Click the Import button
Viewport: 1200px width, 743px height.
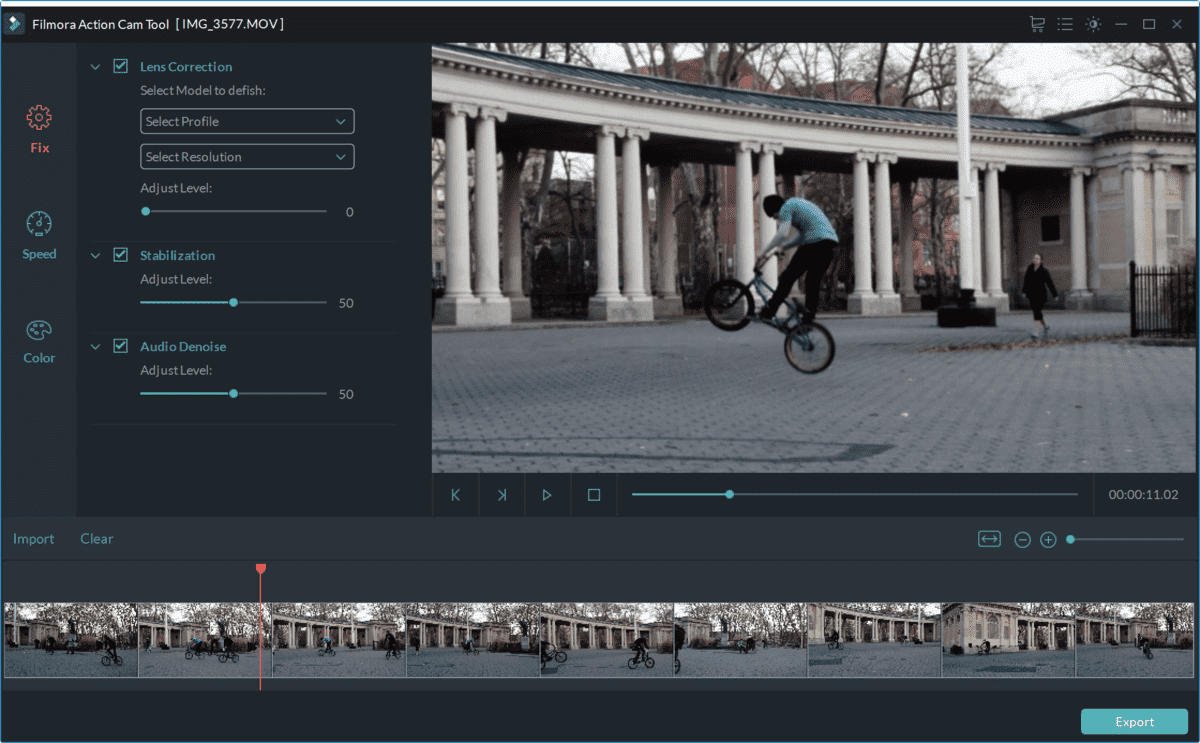[x=34, y=539]
